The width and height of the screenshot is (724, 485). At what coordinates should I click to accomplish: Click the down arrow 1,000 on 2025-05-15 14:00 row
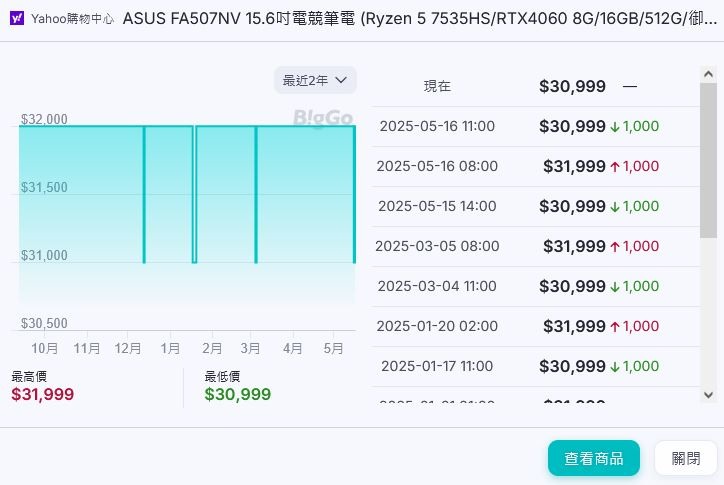click(x=634, y=206)
